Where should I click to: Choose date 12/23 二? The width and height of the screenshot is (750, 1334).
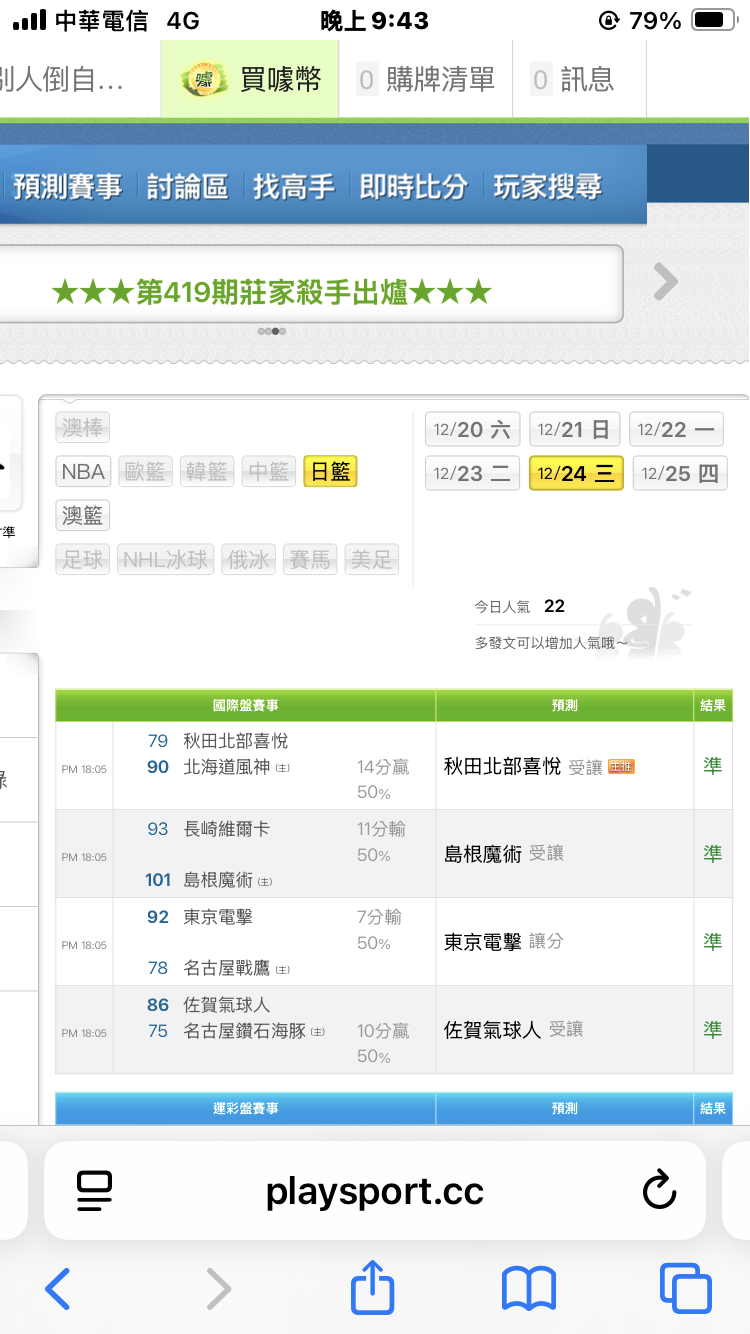click(x=472, y=473)
